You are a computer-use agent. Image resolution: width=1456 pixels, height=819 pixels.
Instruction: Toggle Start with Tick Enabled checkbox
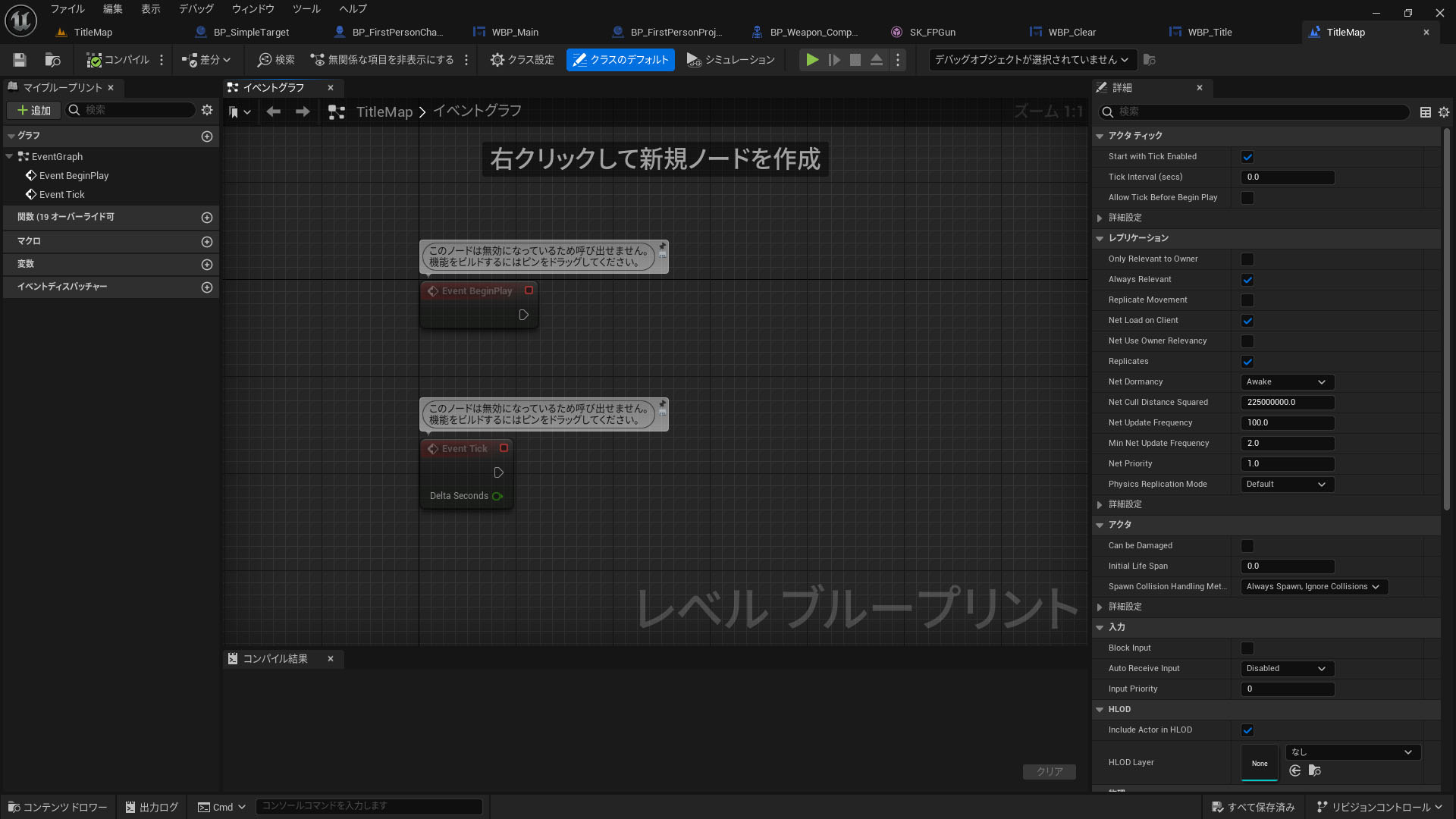click(1247, 157)
